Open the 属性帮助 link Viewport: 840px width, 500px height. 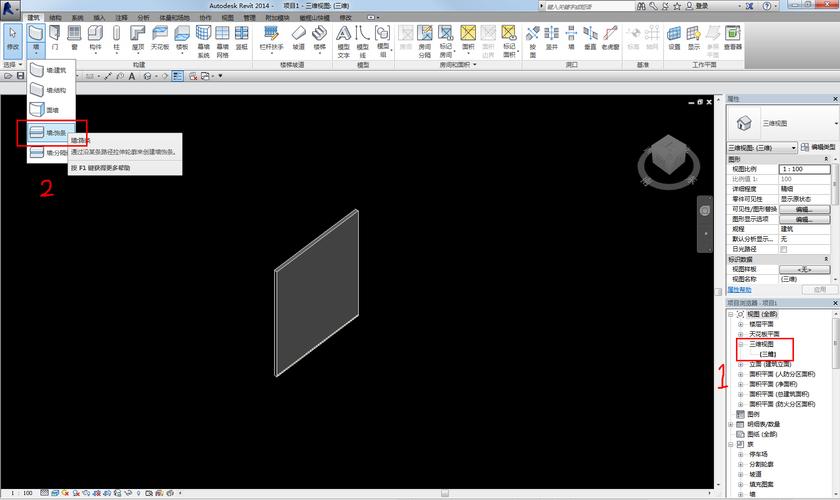point(739,290)
